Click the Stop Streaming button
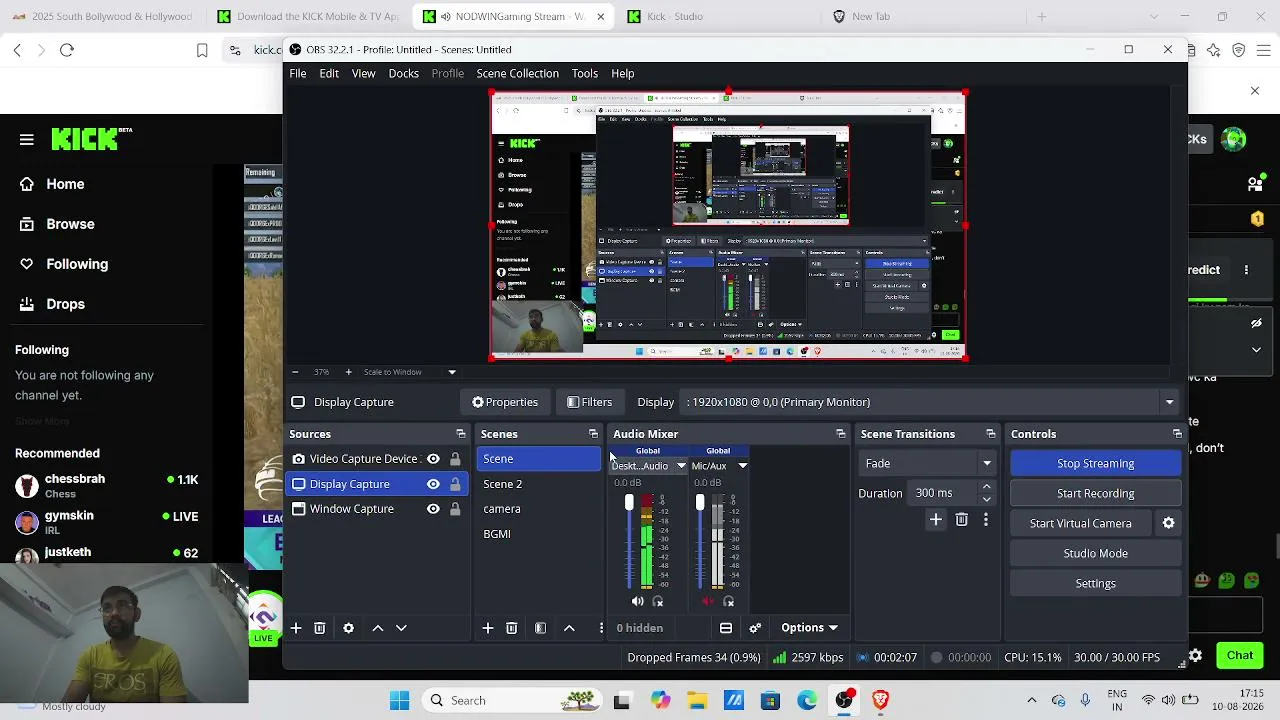This screenshot has height=720, width=1280. [1095, 463]
